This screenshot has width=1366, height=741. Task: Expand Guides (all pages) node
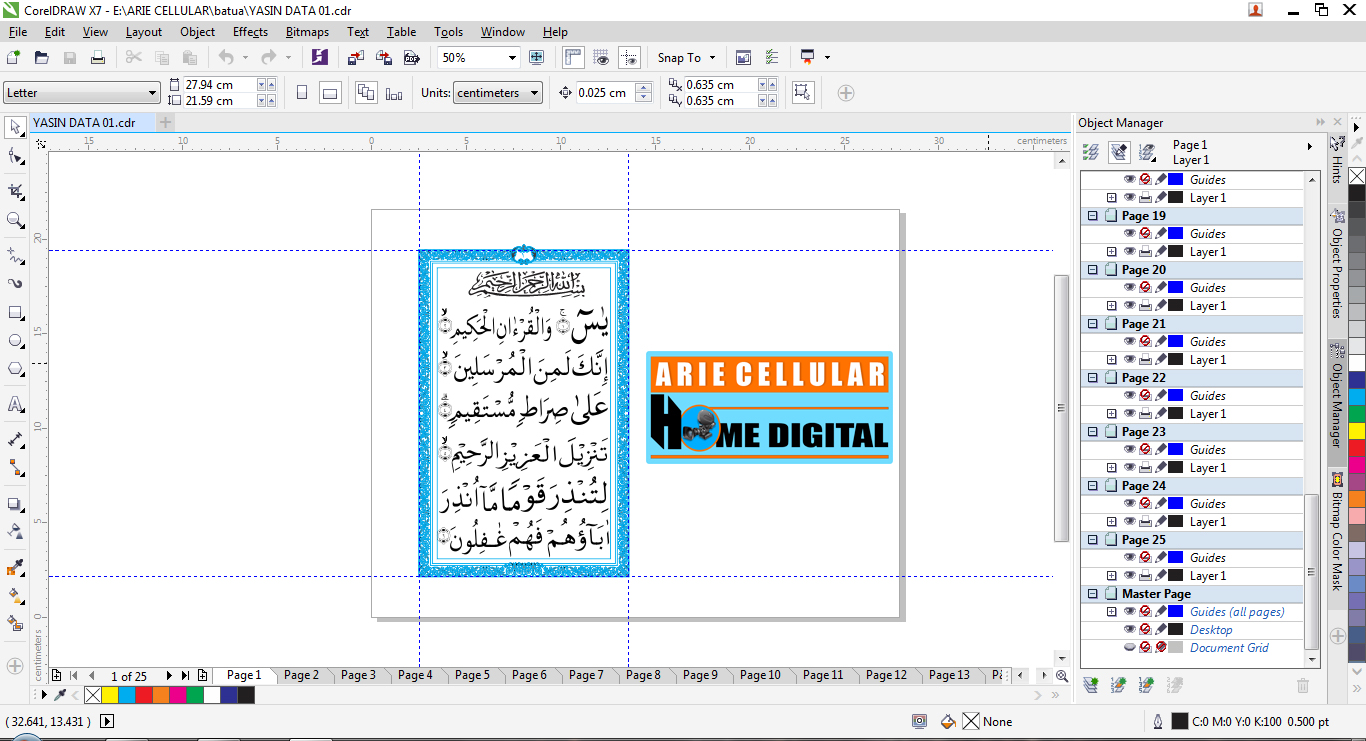click(1111, 612)
